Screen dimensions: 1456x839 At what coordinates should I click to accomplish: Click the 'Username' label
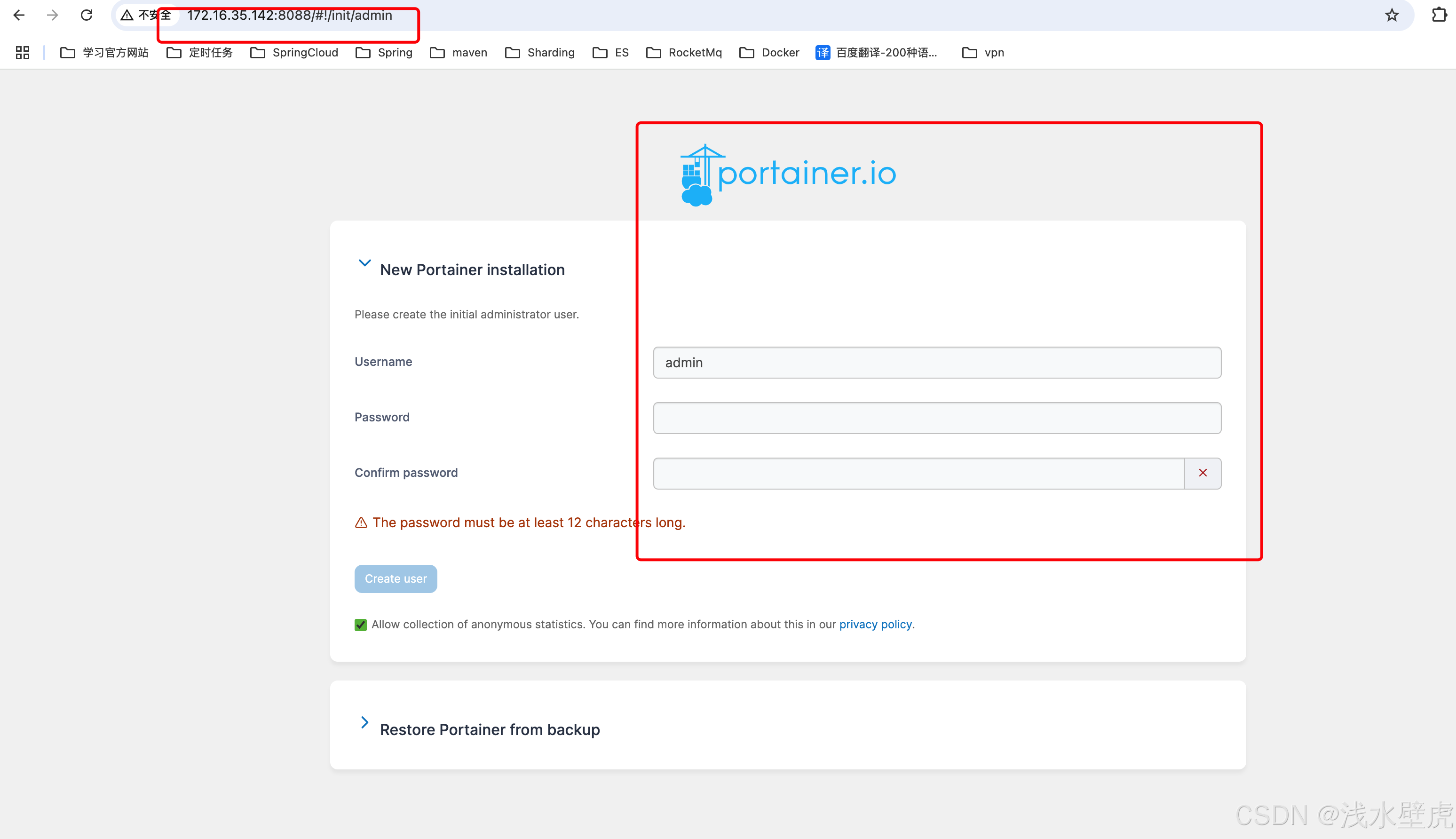pos(383,361)
